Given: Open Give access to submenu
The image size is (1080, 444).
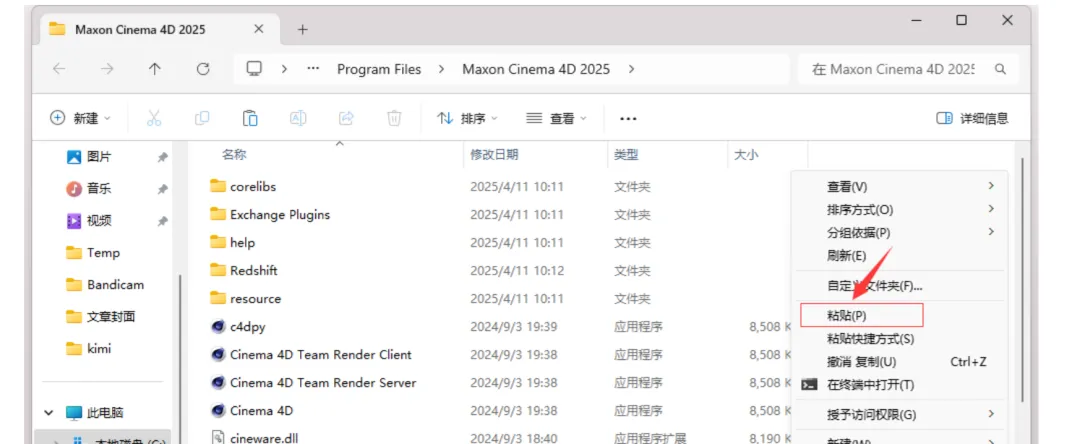Looking at the screenshot, I should [901, 414].
